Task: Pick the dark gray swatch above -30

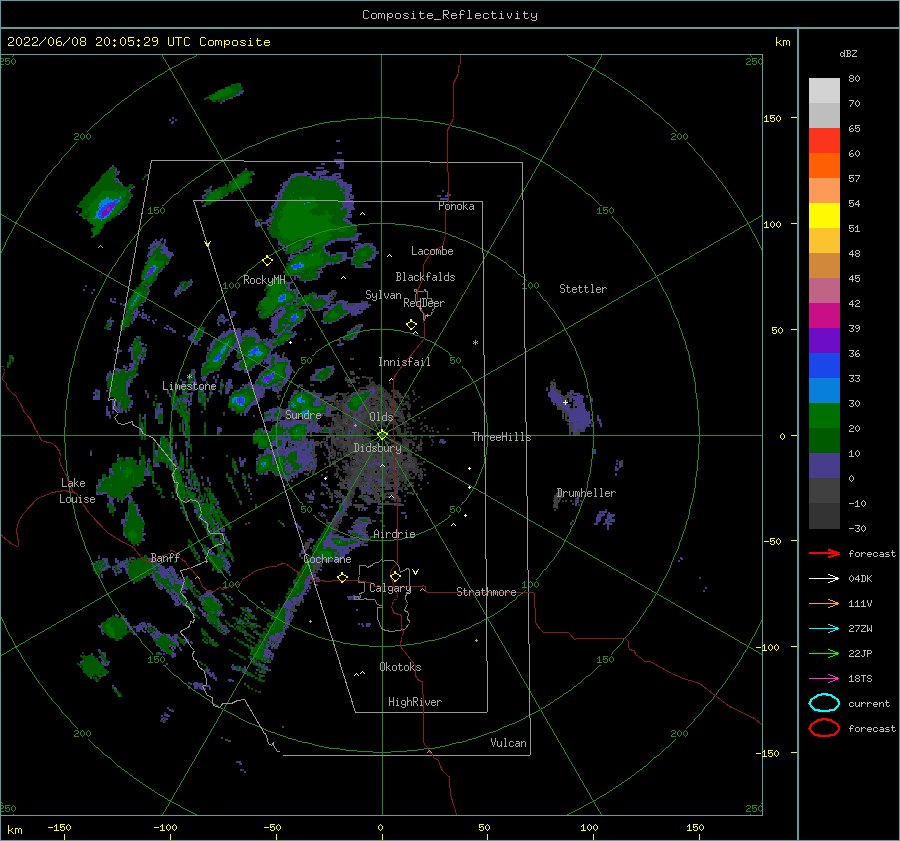Action: pyautogui.click(x=824, y=516)
